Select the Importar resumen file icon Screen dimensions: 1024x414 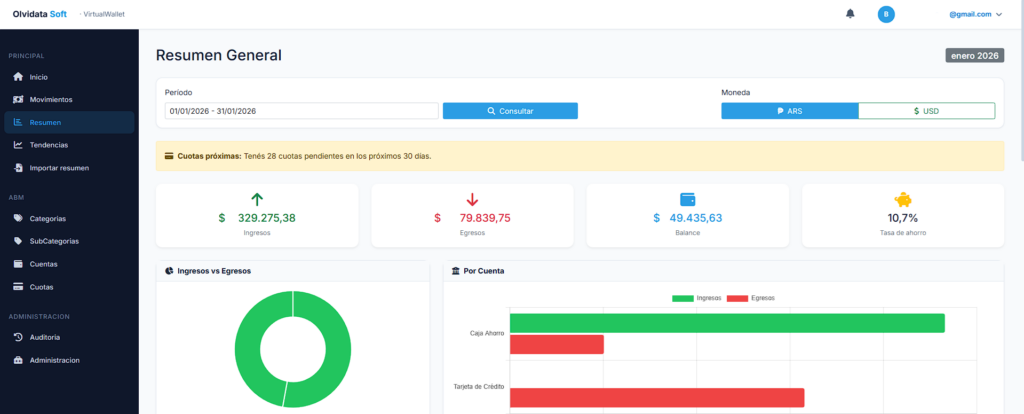click(17, 168)
